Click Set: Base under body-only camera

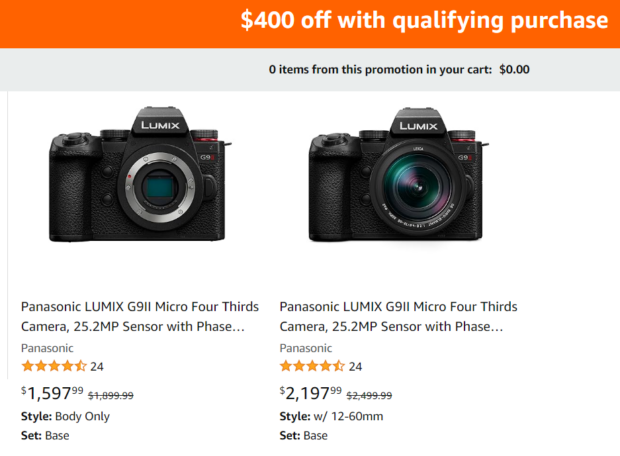[45, 435]
